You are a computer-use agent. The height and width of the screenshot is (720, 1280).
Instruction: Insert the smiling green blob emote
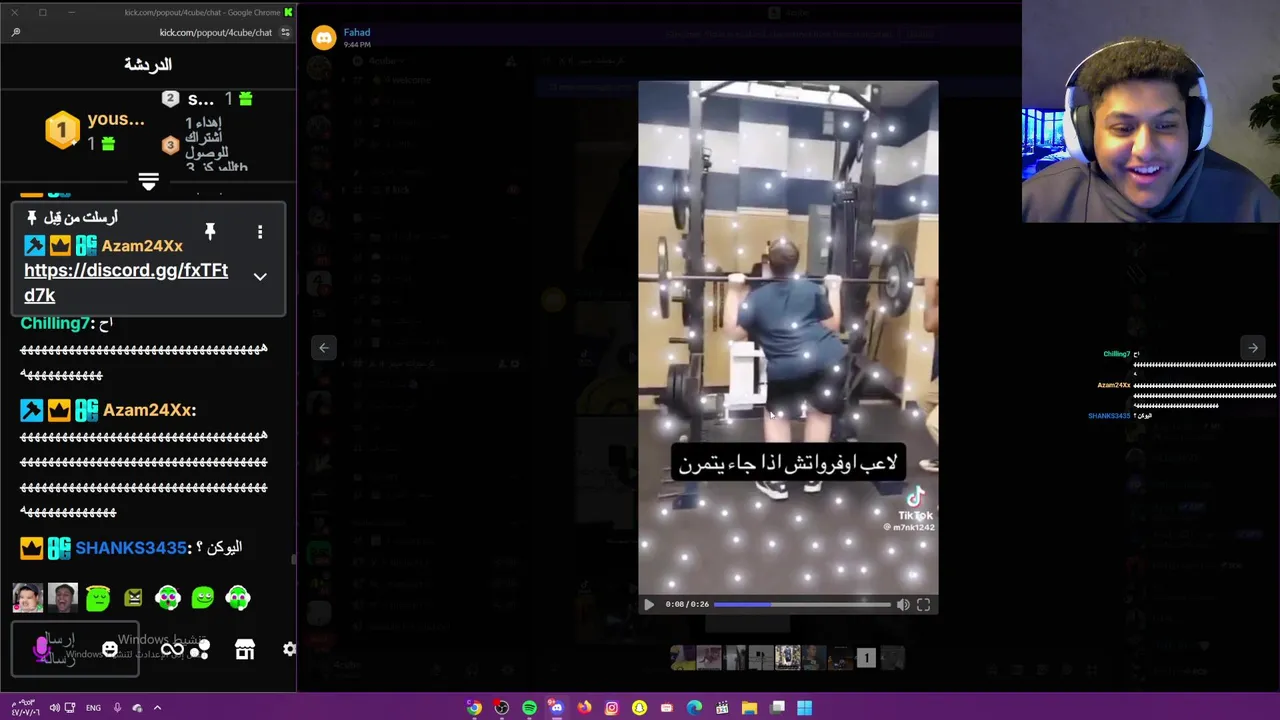[x=203, y=598]
